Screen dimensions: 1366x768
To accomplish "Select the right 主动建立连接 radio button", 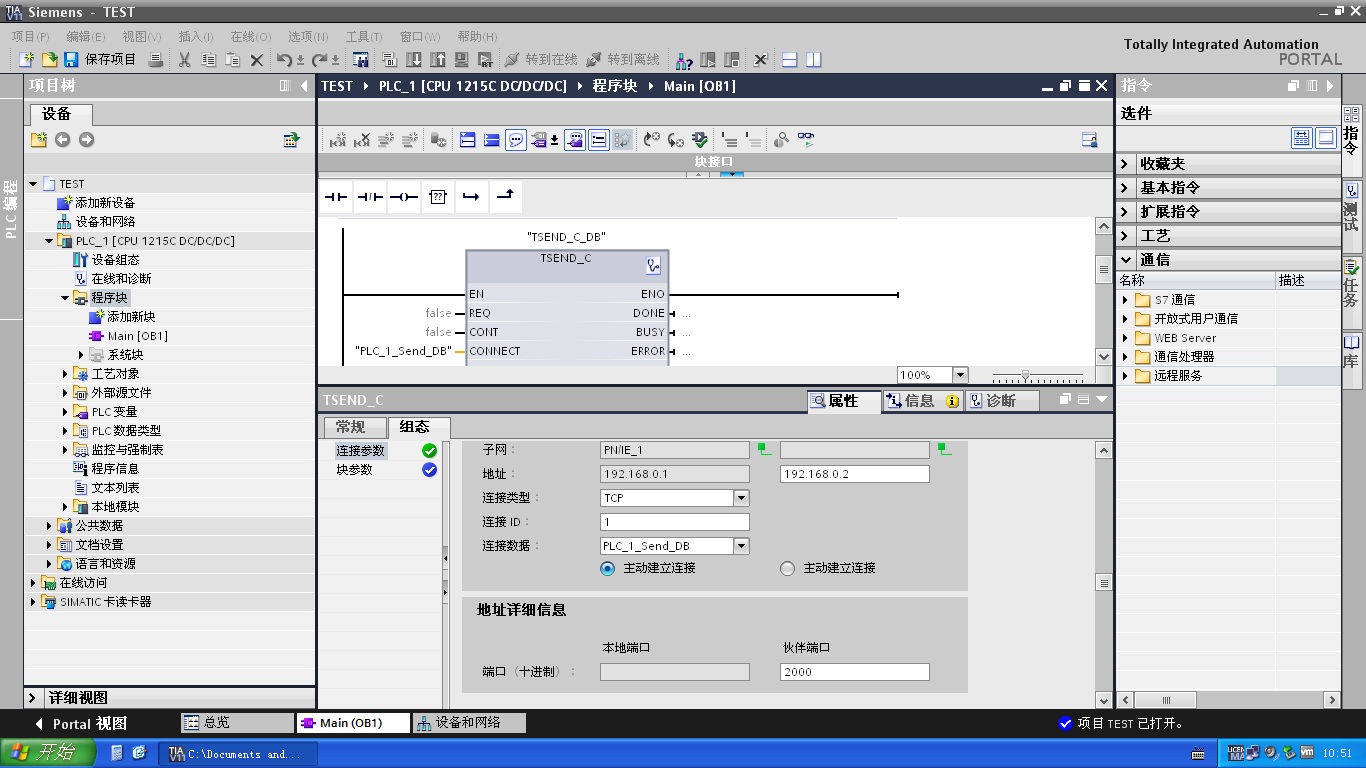I will [x=787, y=568].
